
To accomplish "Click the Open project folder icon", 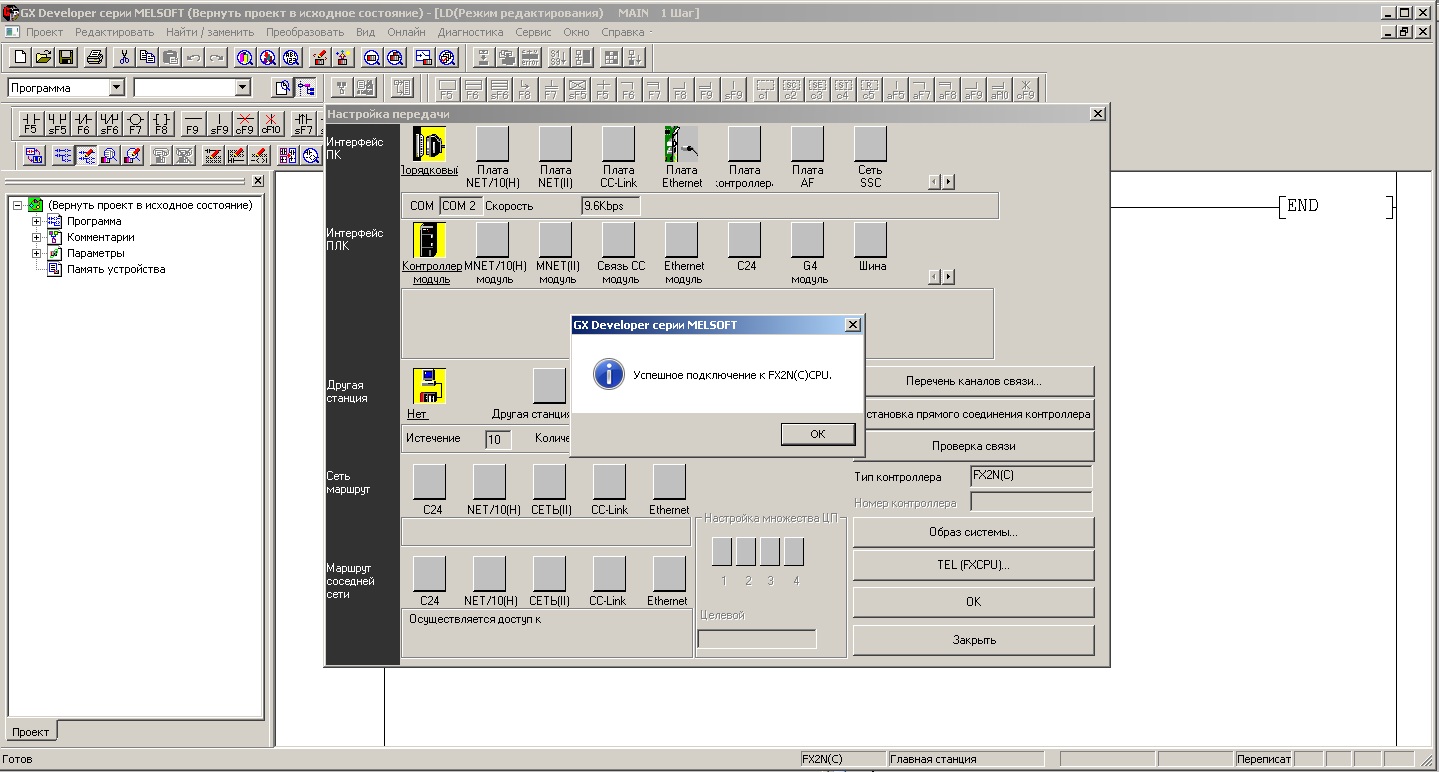I will [x=43, y=57].
